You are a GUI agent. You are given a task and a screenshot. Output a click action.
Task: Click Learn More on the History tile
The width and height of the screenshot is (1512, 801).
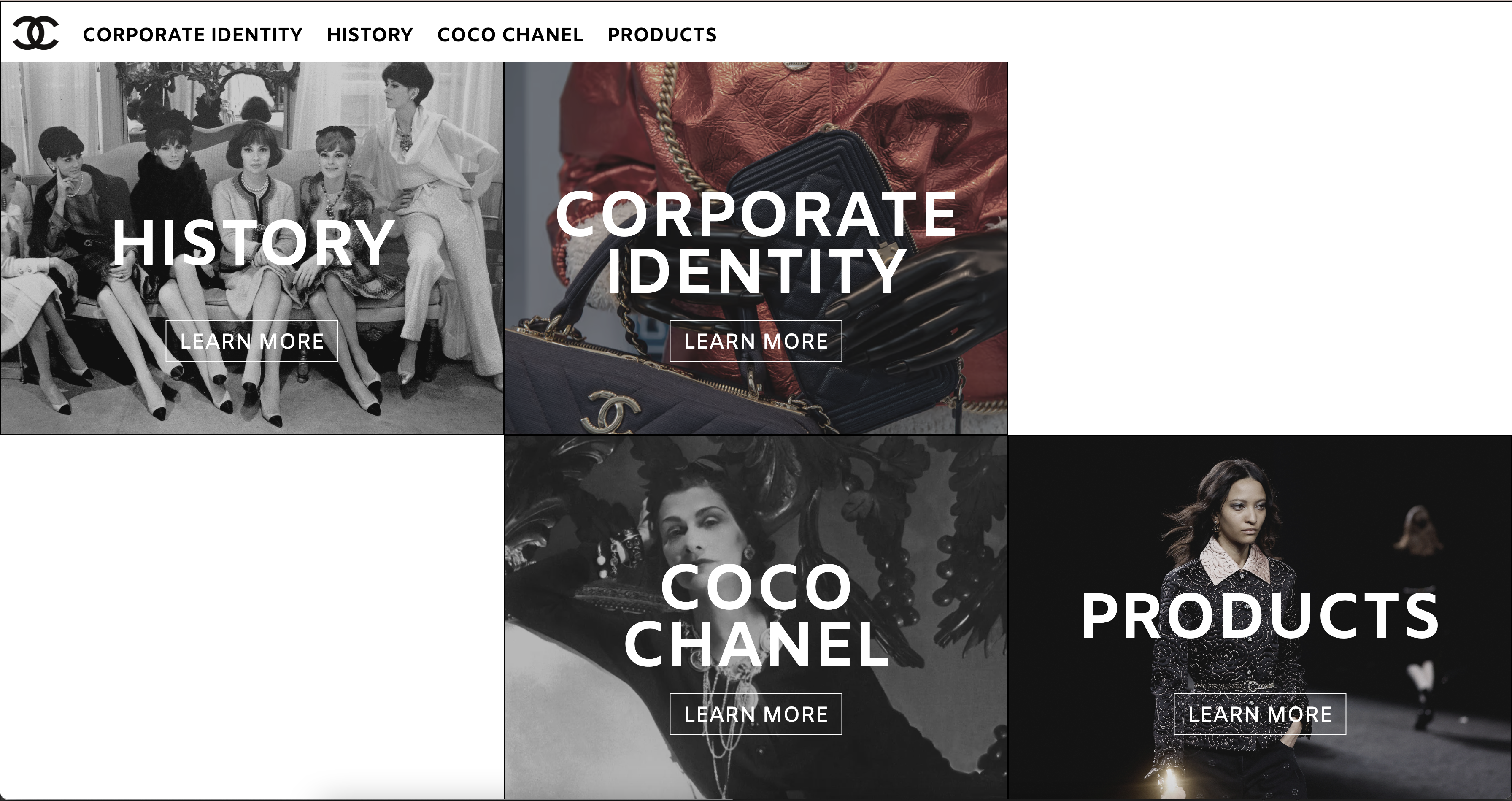(x=252, y=341)
